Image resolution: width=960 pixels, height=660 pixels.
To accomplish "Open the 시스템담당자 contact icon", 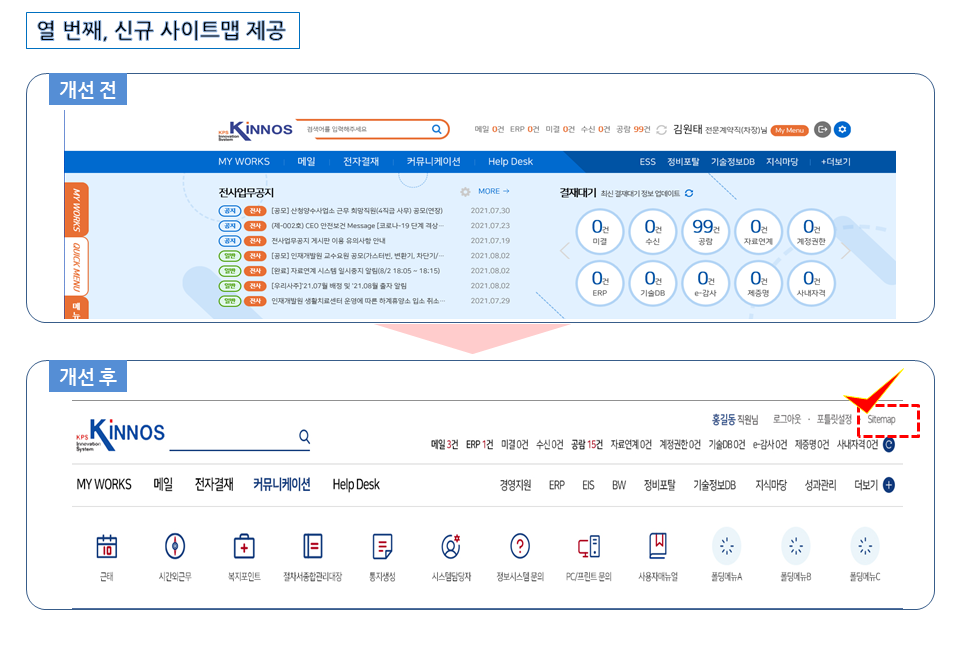I will point(451,546).
